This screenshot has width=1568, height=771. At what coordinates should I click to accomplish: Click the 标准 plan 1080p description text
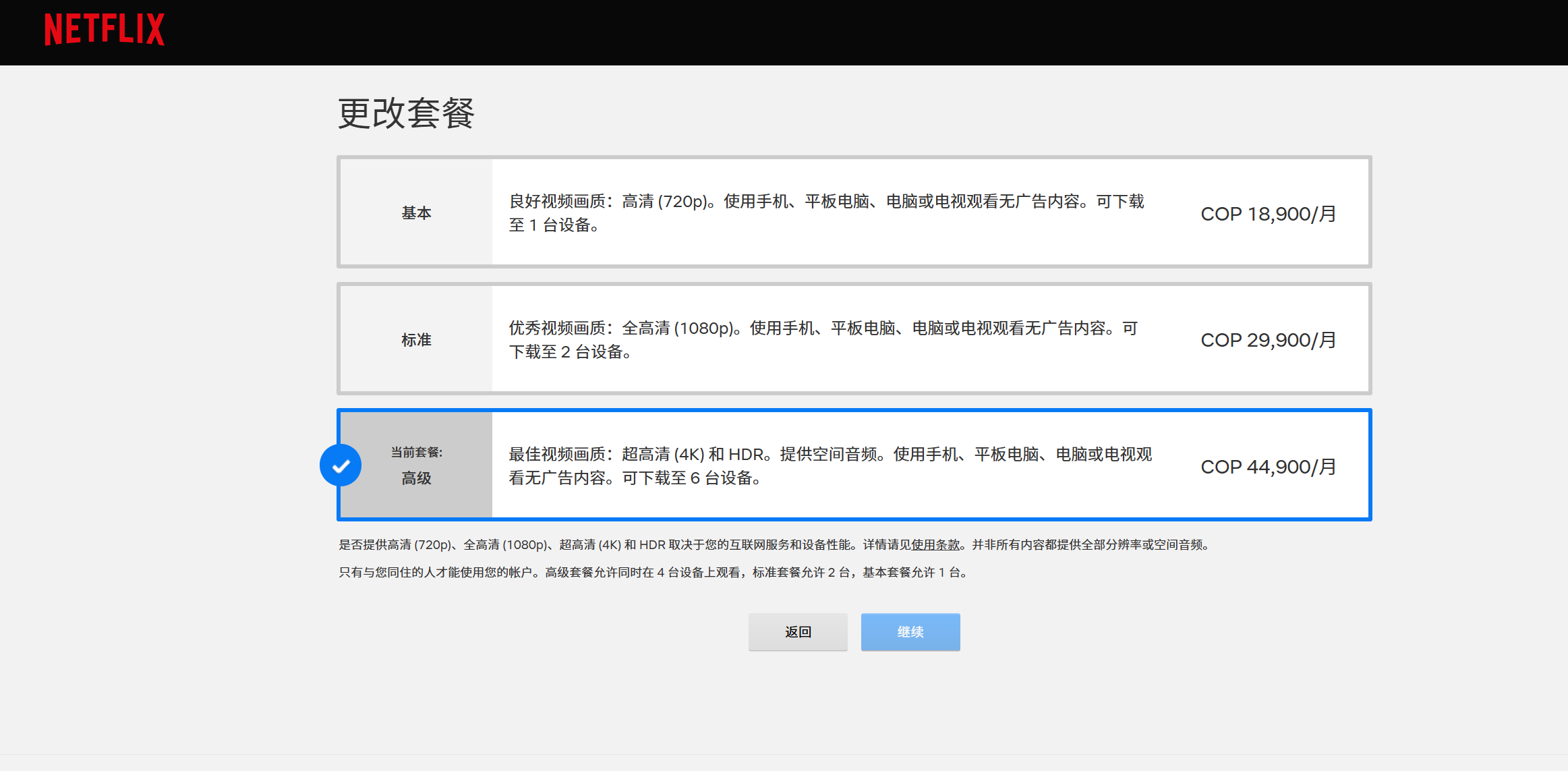click(x=823, y=340)
